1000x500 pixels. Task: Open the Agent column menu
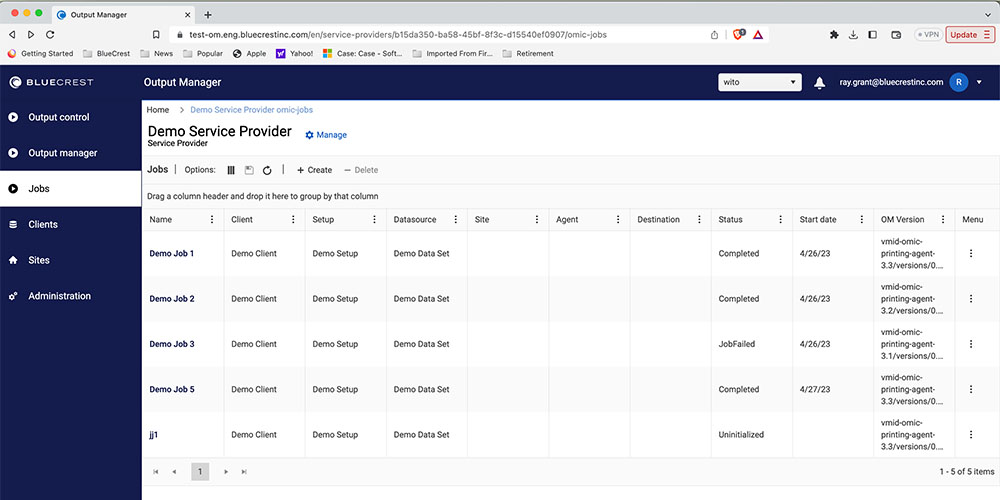tap(618, 219)
